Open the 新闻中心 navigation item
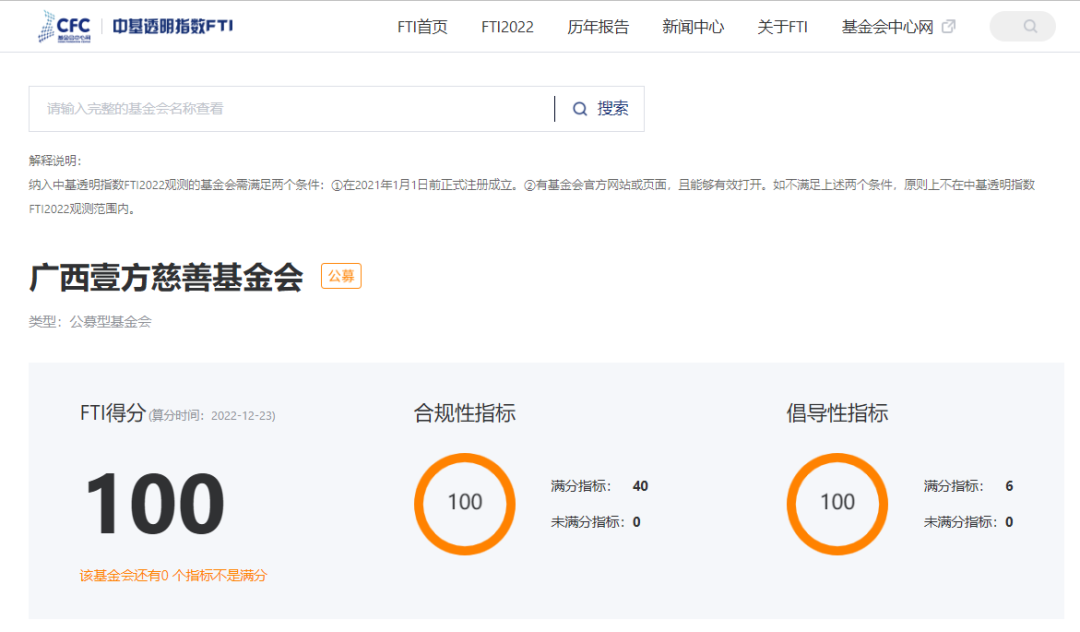This screenshot has width=1080, height=632. [x=693, y=27]
